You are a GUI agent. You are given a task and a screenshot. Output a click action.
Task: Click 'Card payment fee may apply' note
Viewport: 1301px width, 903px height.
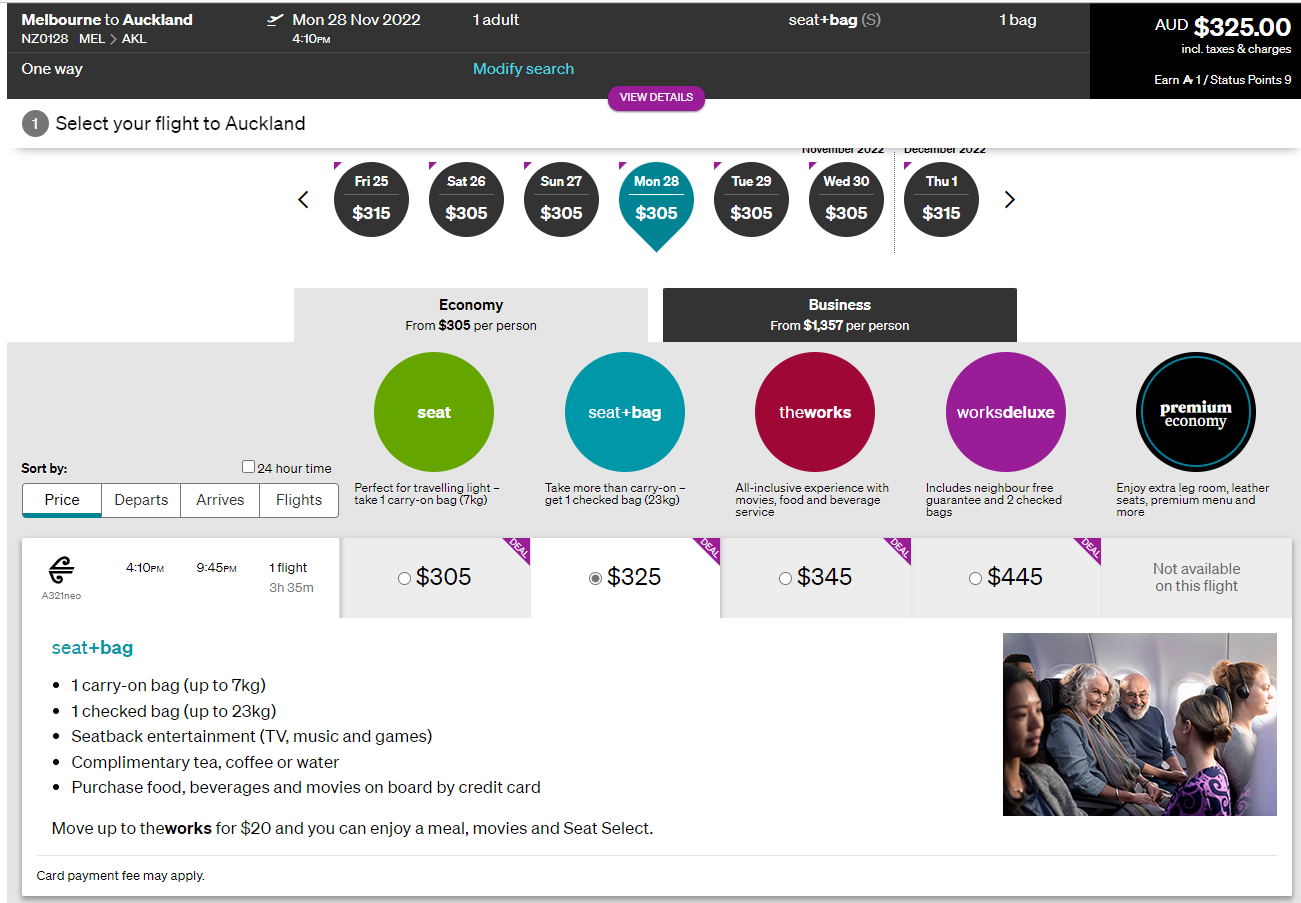[120, 875]
